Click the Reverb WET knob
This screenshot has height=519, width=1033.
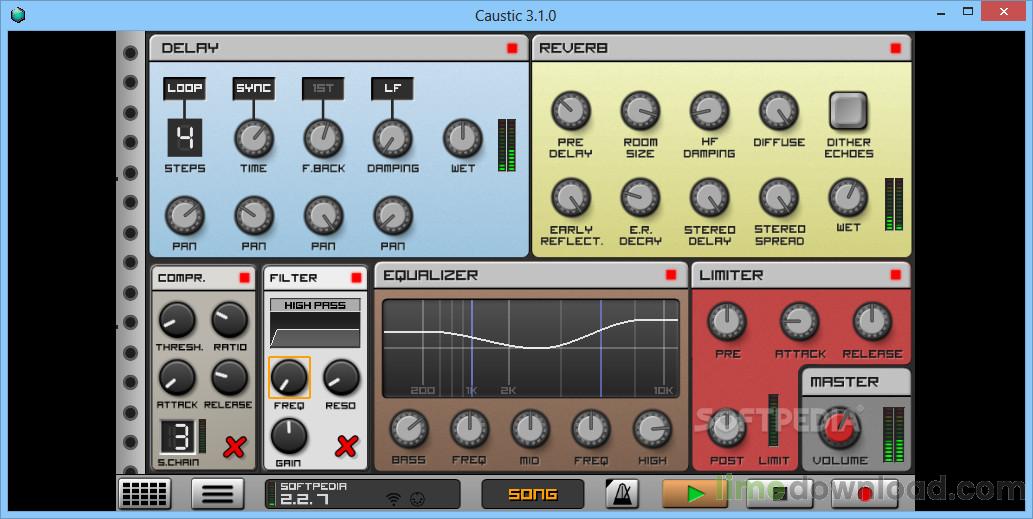848,198
